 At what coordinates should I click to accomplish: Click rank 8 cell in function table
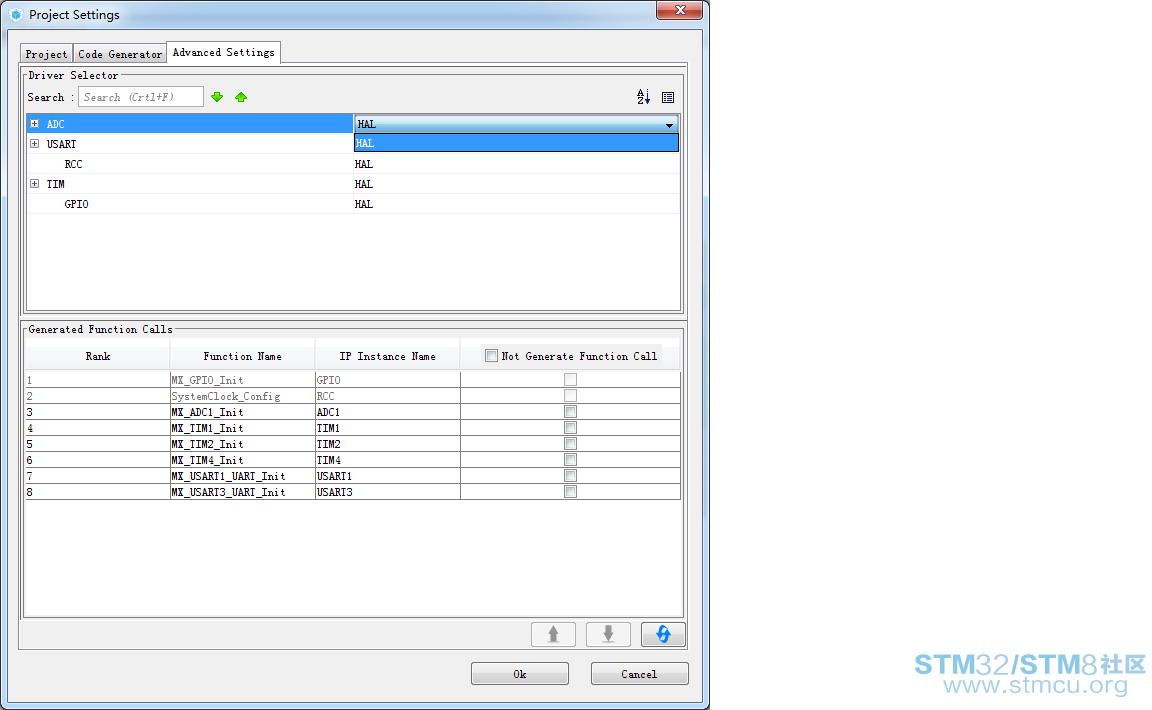[97, 492]
